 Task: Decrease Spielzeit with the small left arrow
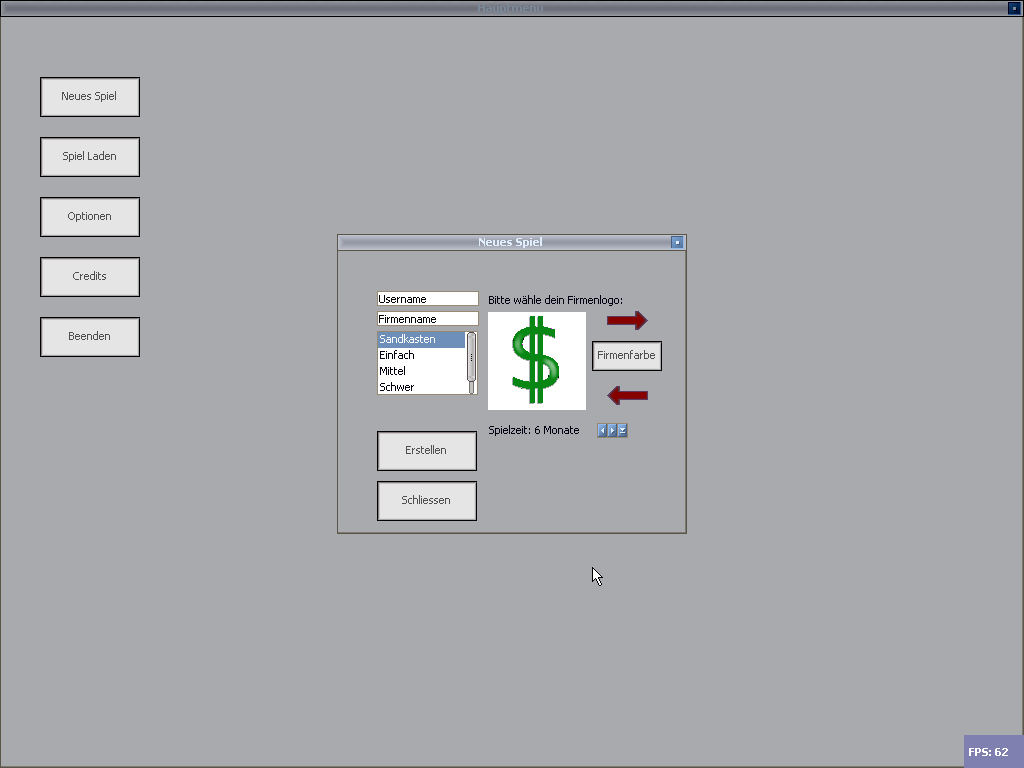pyautogui.click(x=602, y=431)
